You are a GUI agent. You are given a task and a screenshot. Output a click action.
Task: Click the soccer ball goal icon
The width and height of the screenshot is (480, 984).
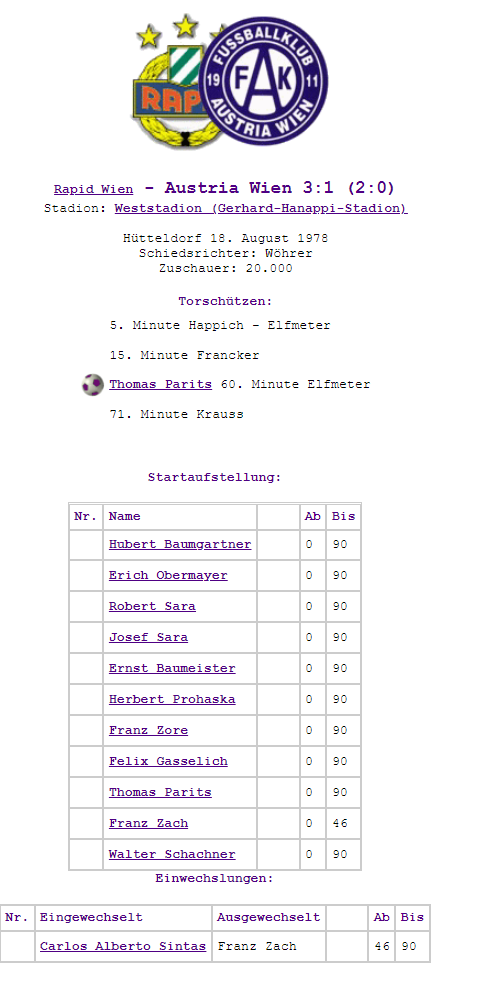[93, 385]
